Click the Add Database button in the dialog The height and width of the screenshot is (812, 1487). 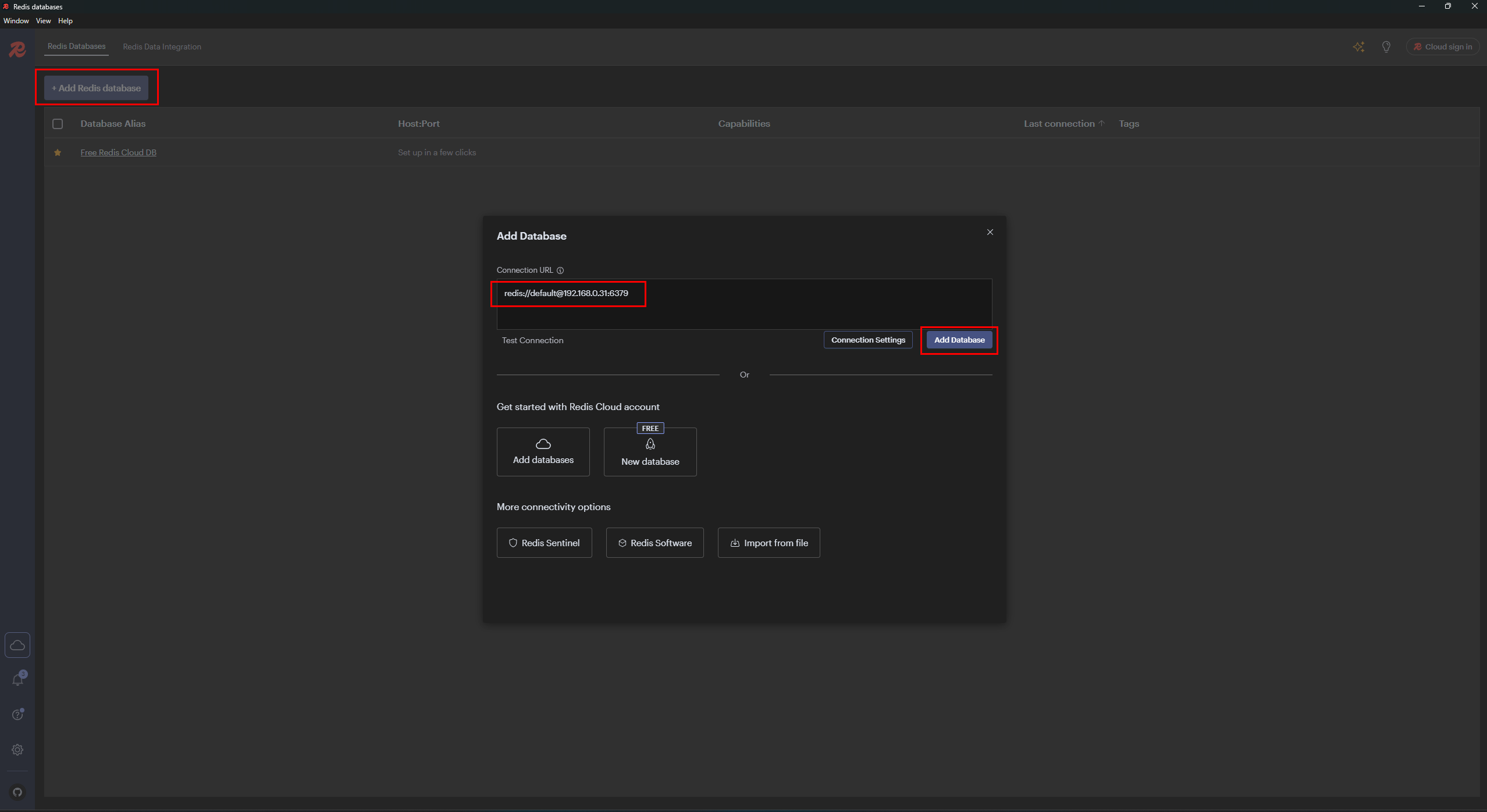(x=959, y=340)
